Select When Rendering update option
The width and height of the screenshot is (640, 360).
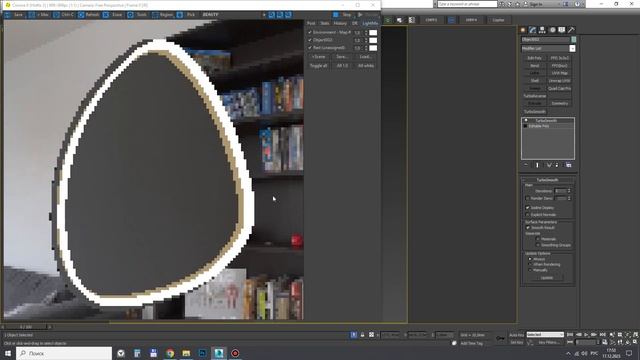point(530,264)
